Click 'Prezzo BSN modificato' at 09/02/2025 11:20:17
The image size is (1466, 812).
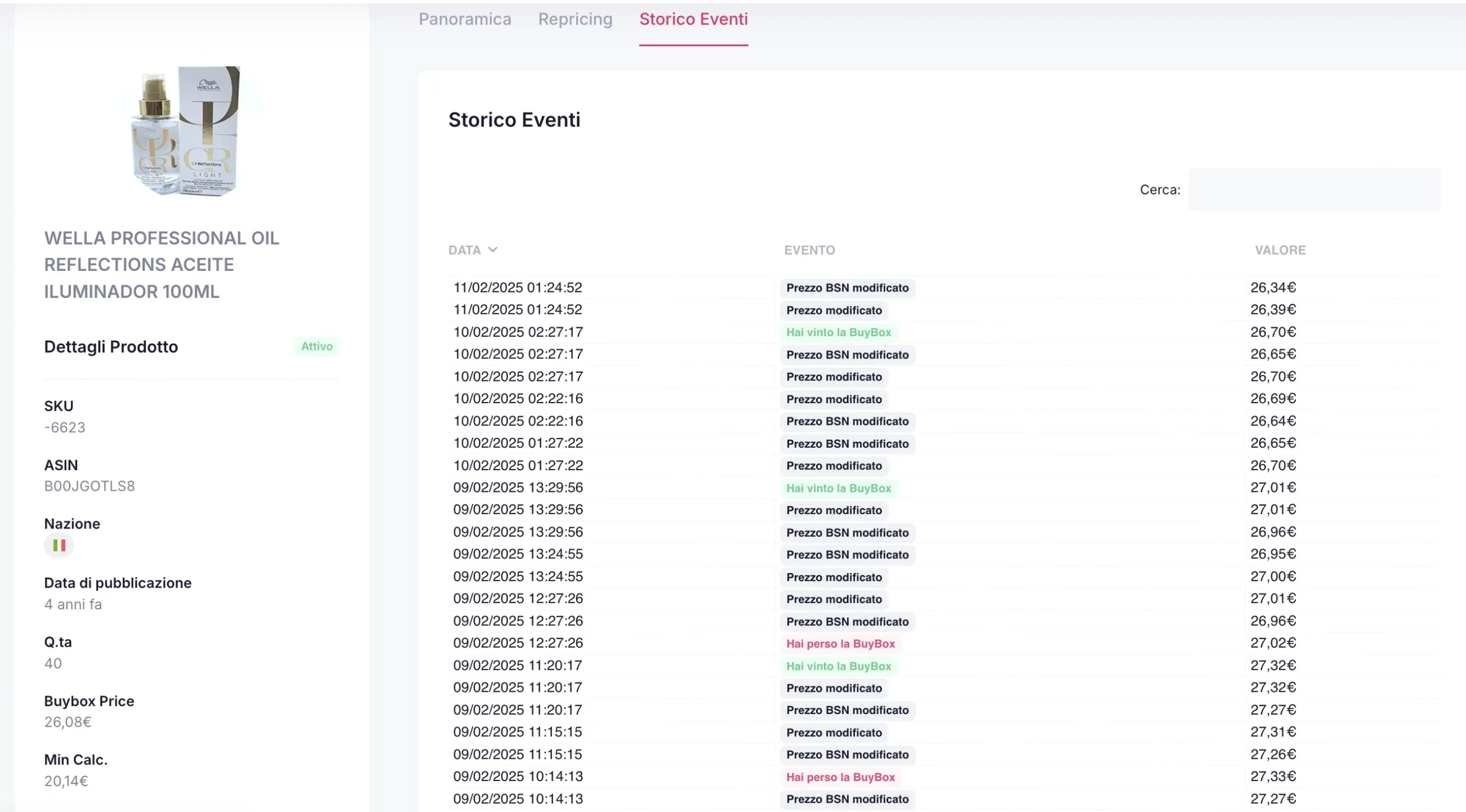pyautogui.click(x=847, y=710)
